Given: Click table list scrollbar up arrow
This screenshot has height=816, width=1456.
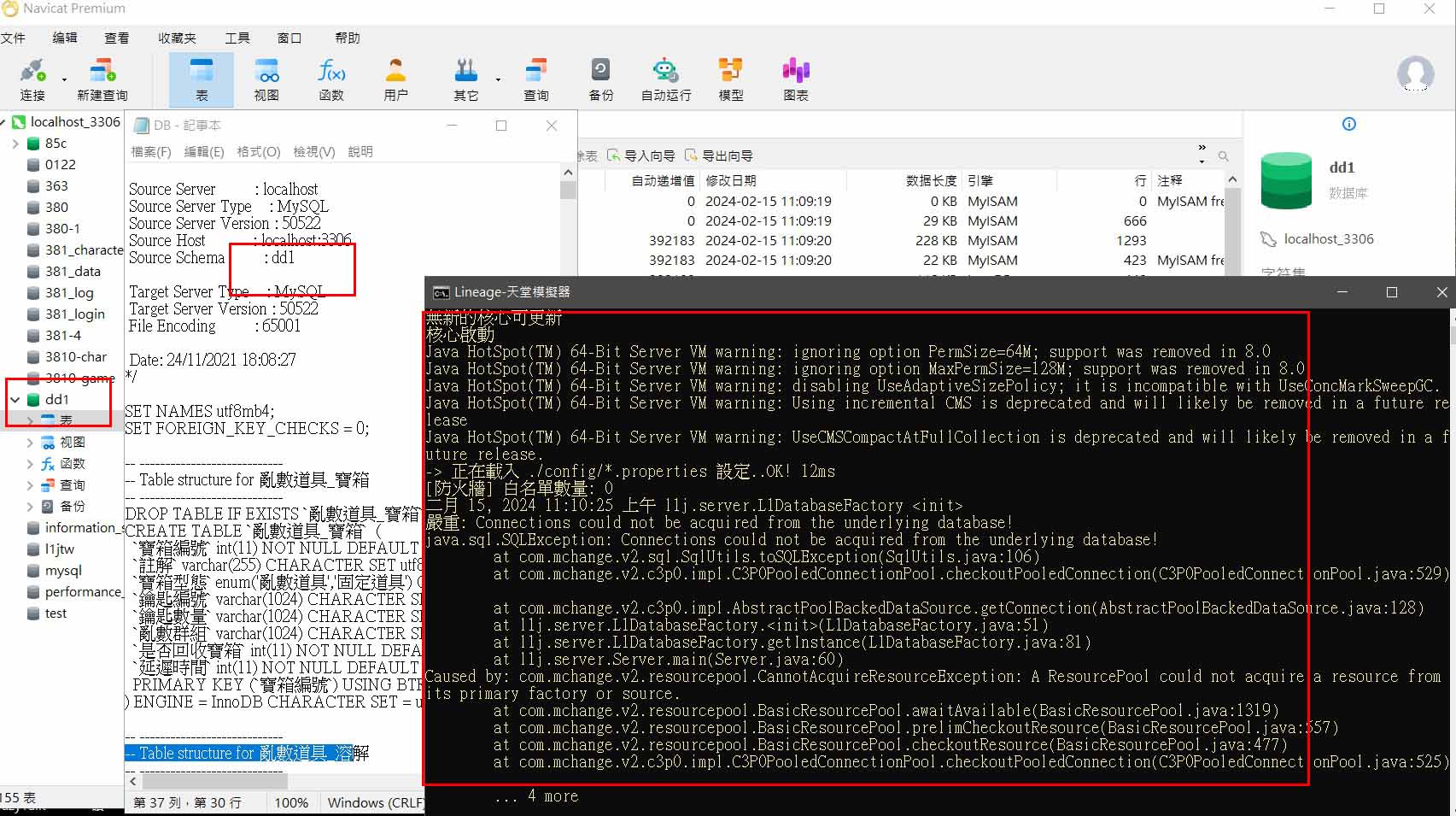Looking at the screenshot, I should (x=1232, y=179).
